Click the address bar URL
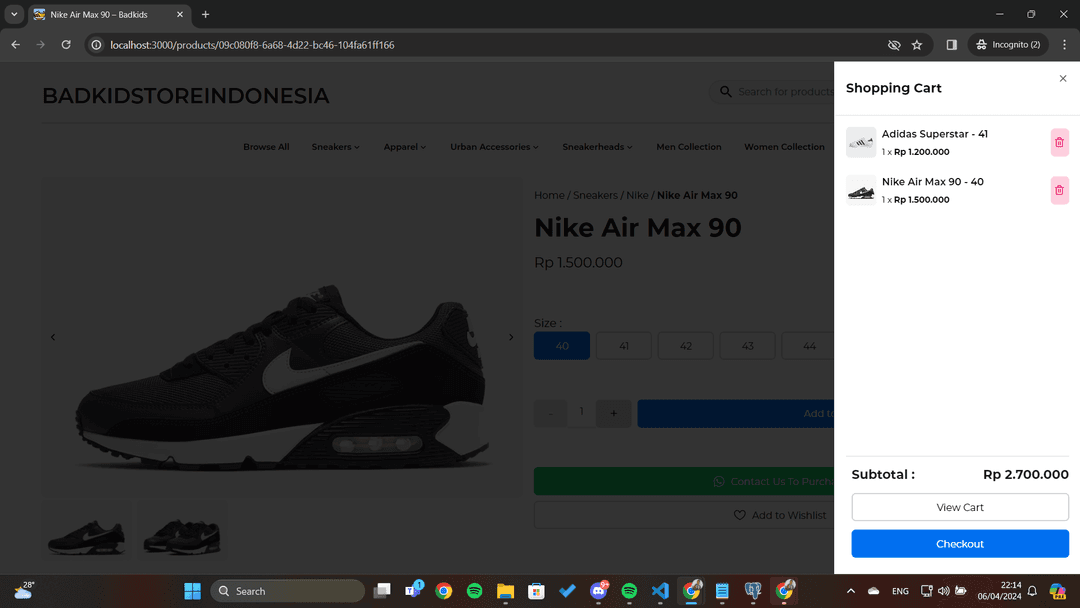1080x608 pixels. [252, 45]
